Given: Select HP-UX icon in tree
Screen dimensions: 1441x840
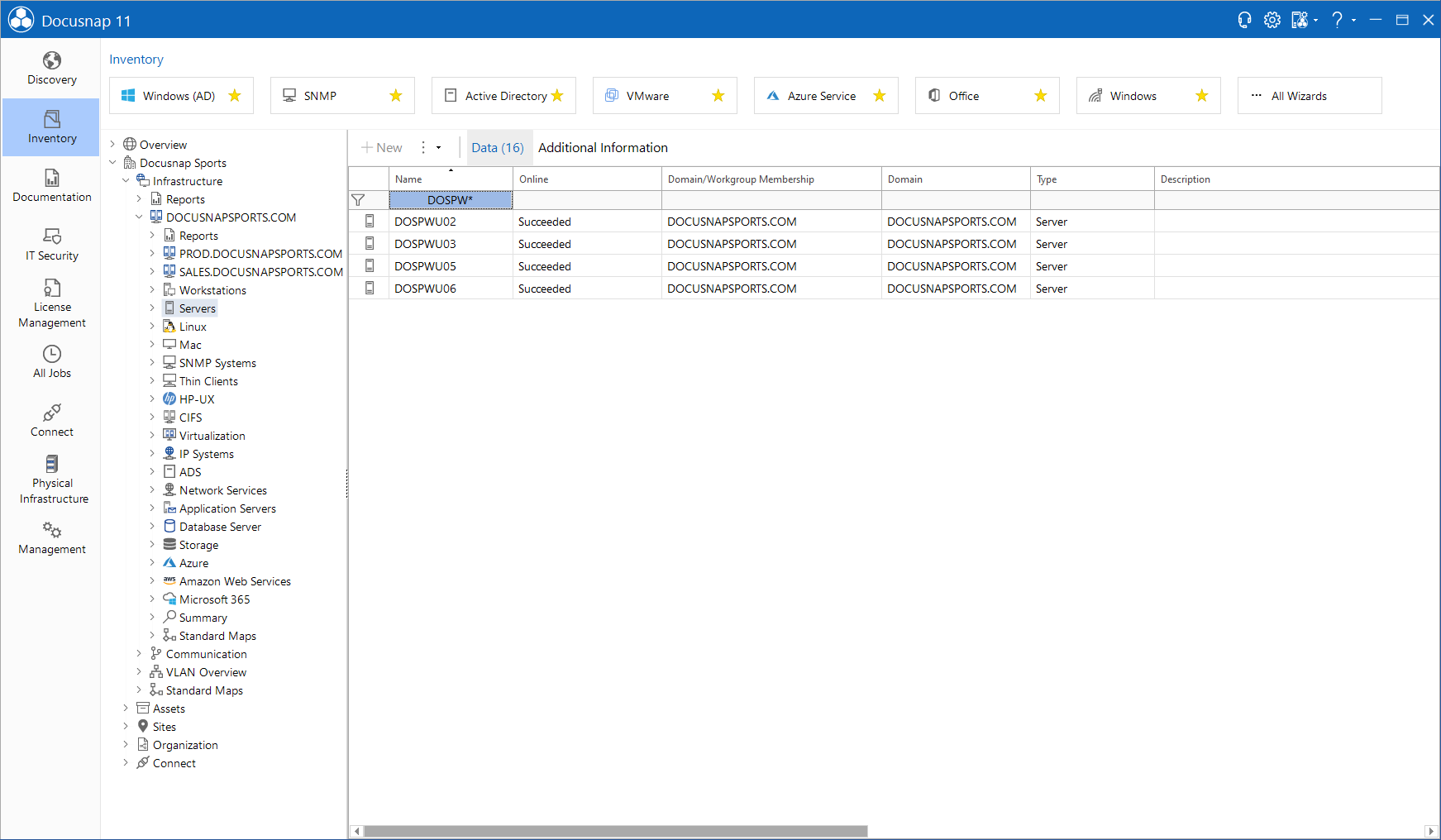Looking at the screenshot, I should click(169, 399).
